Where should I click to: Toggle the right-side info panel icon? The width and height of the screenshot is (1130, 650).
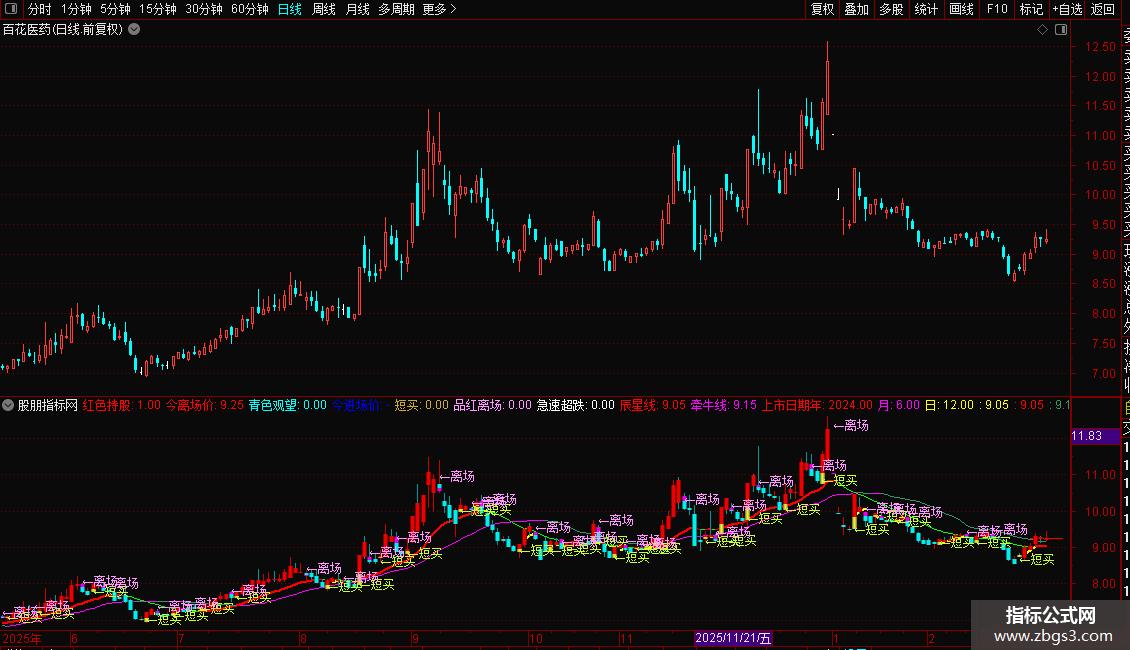(1061, 30)
